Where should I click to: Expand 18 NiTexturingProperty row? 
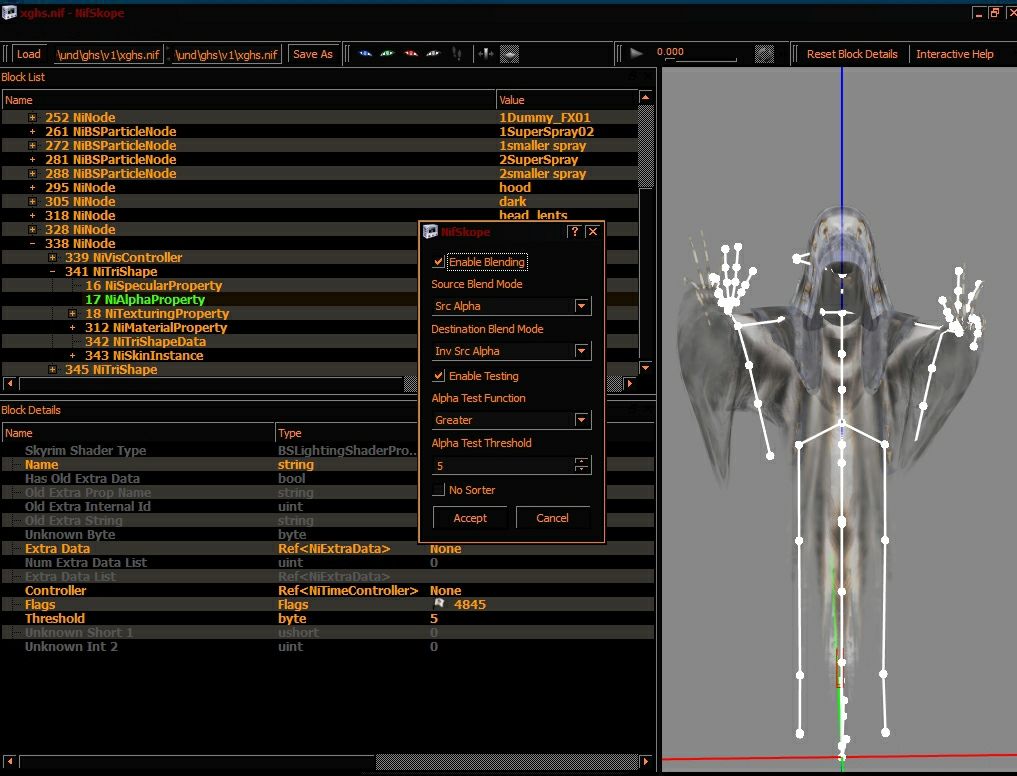click(73, 313)
